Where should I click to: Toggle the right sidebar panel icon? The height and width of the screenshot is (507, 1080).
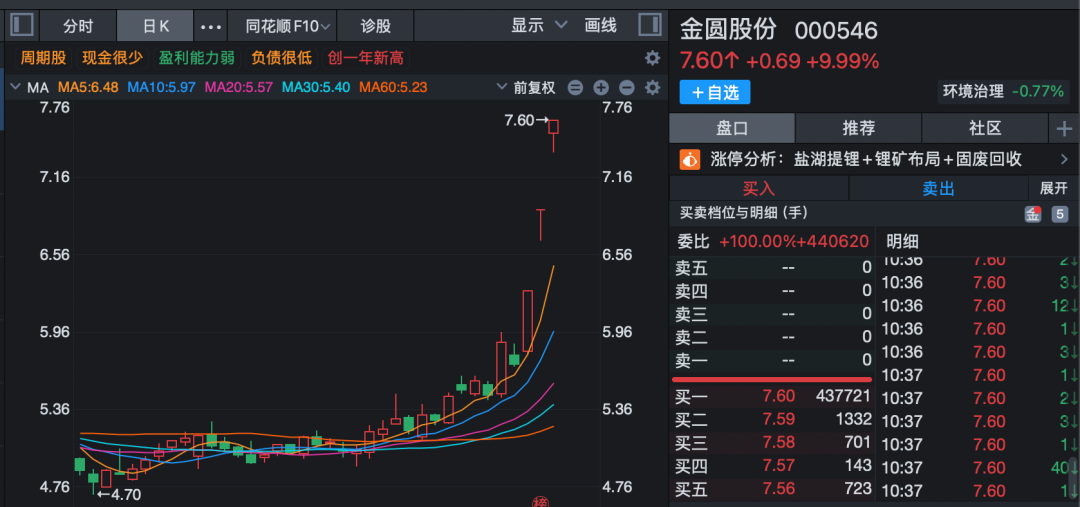[x=650, y=25]
